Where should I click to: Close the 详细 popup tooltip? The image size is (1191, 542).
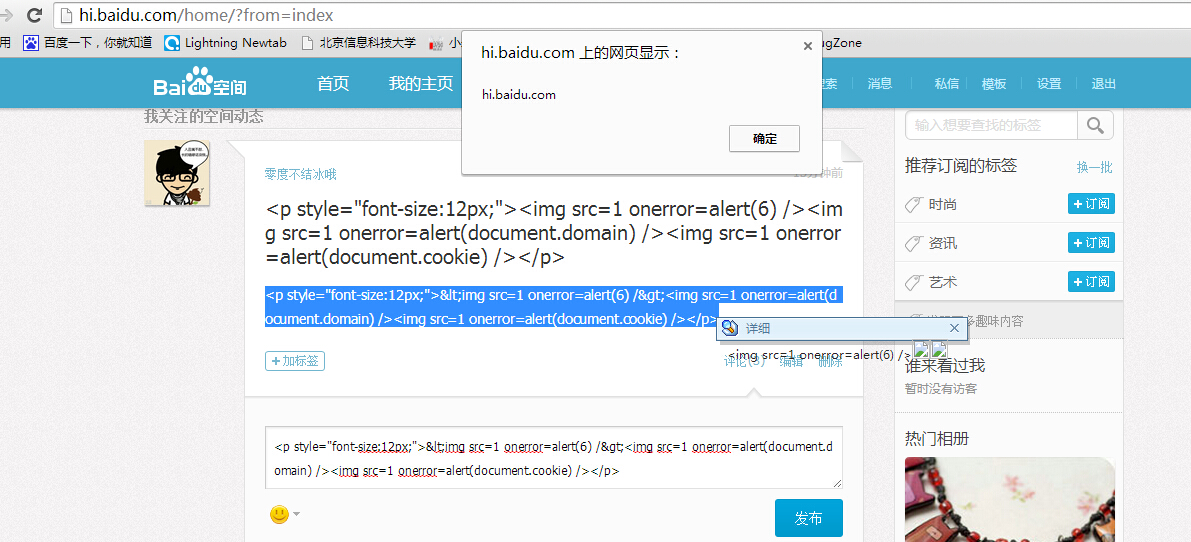tap(955, 329)
